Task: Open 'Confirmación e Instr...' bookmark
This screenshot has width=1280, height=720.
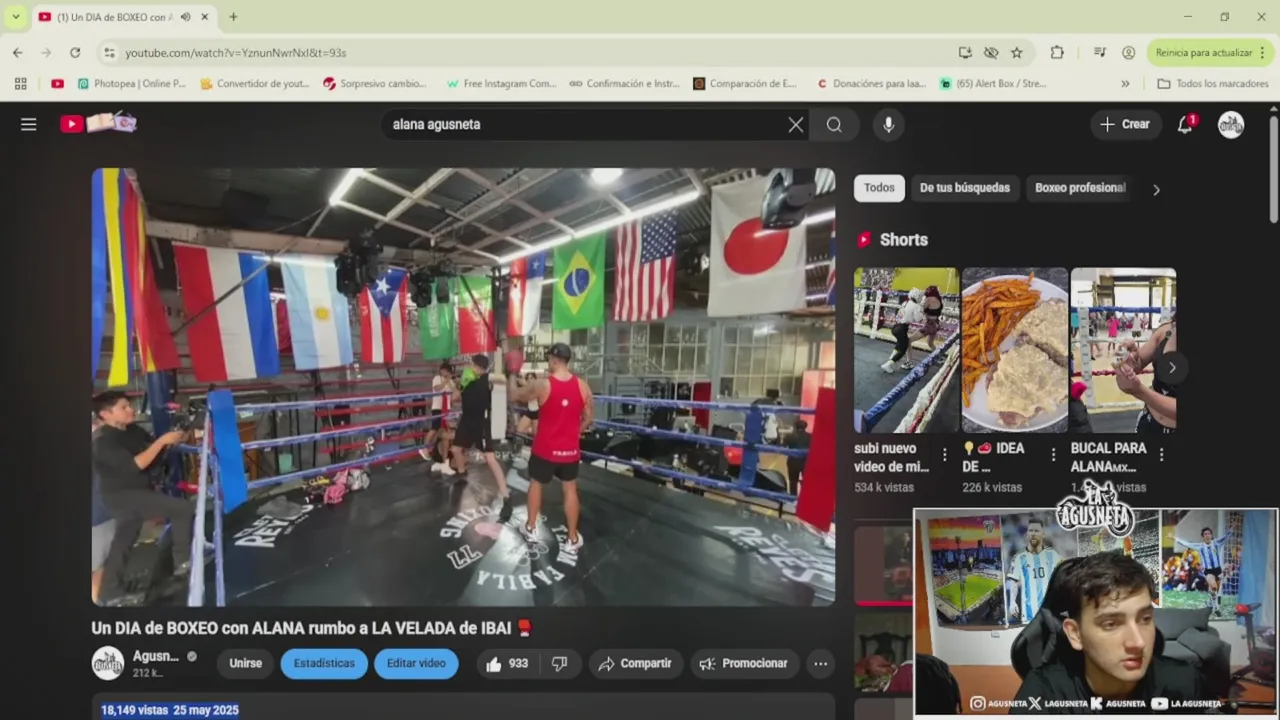Action: [624, 84]
